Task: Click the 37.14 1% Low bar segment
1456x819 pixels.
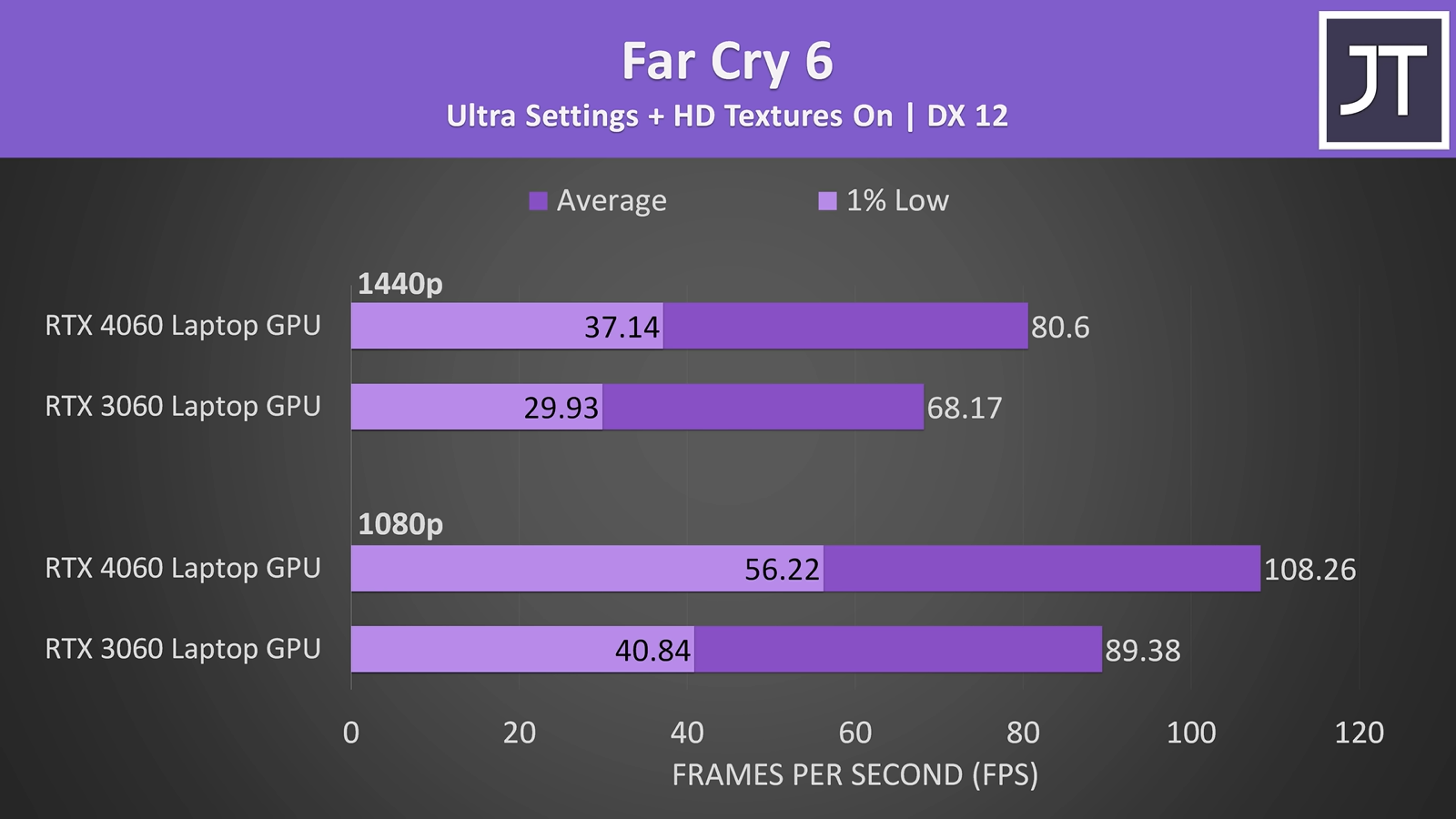Action: coord(507,326)
